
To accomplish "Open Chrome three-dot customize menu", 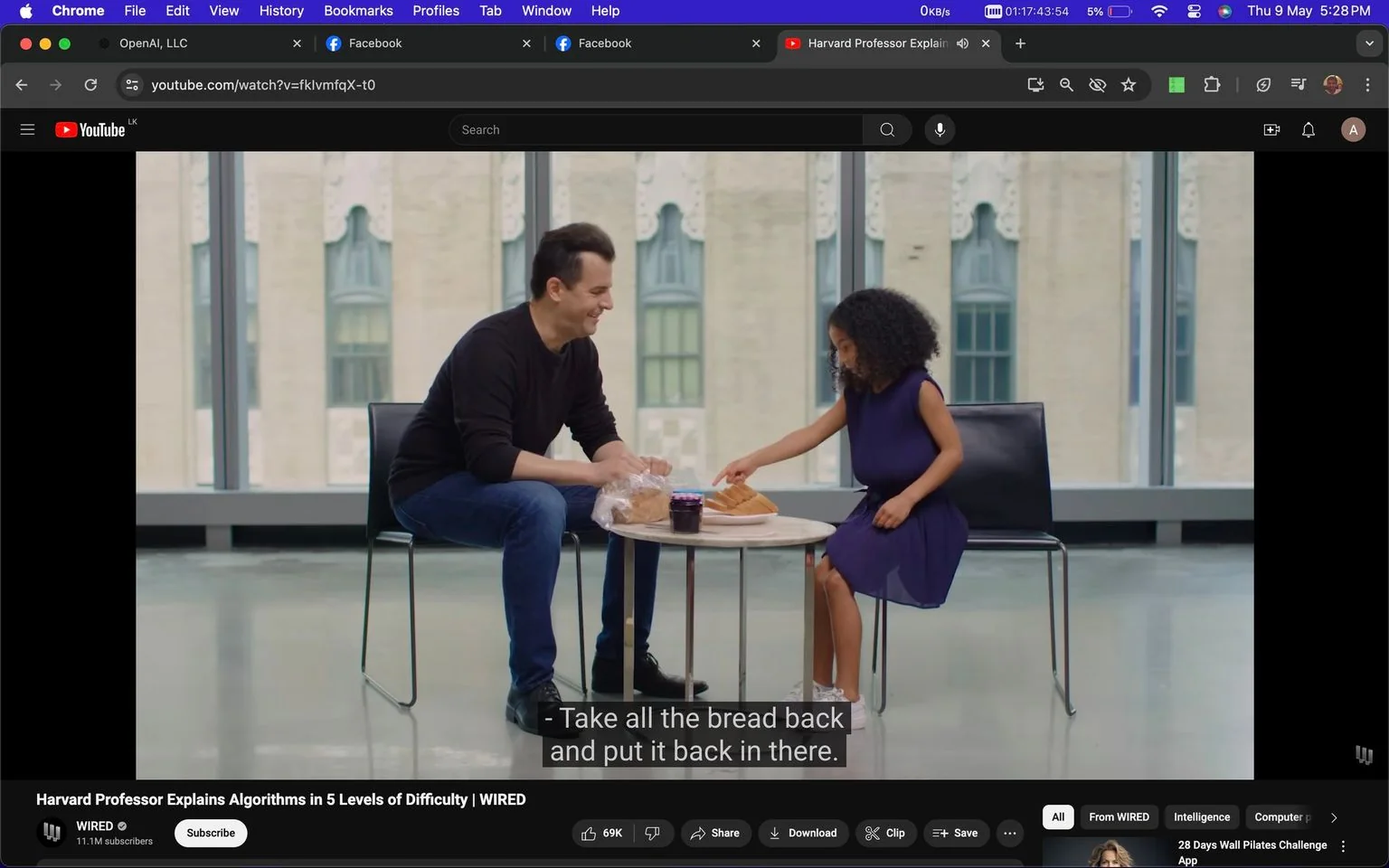I will click(1367, 85).
